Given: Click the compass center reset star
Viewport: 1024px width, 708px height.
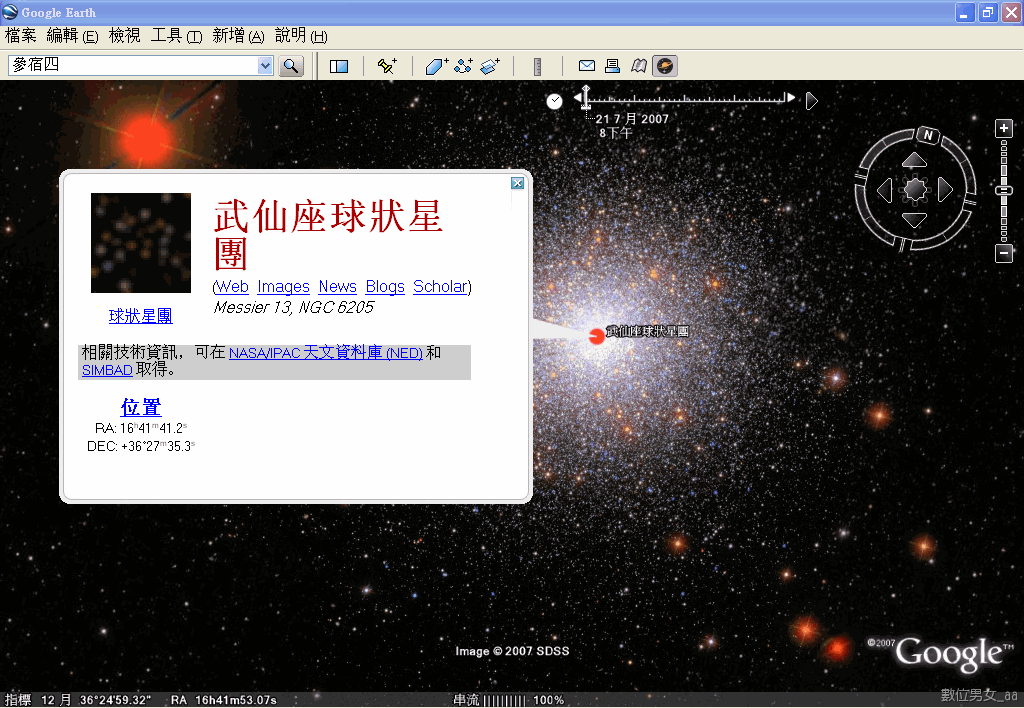Looking at the screenshot, I should point(915,190).
